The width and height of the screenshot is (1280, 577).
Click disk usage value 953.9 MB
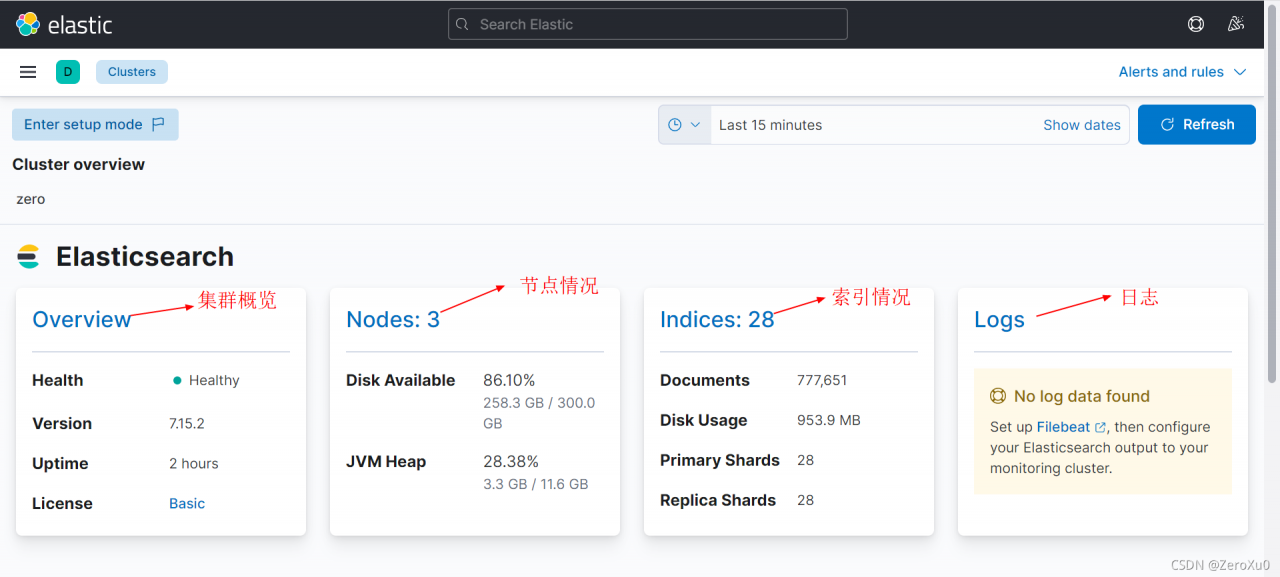tap(829, 420)
